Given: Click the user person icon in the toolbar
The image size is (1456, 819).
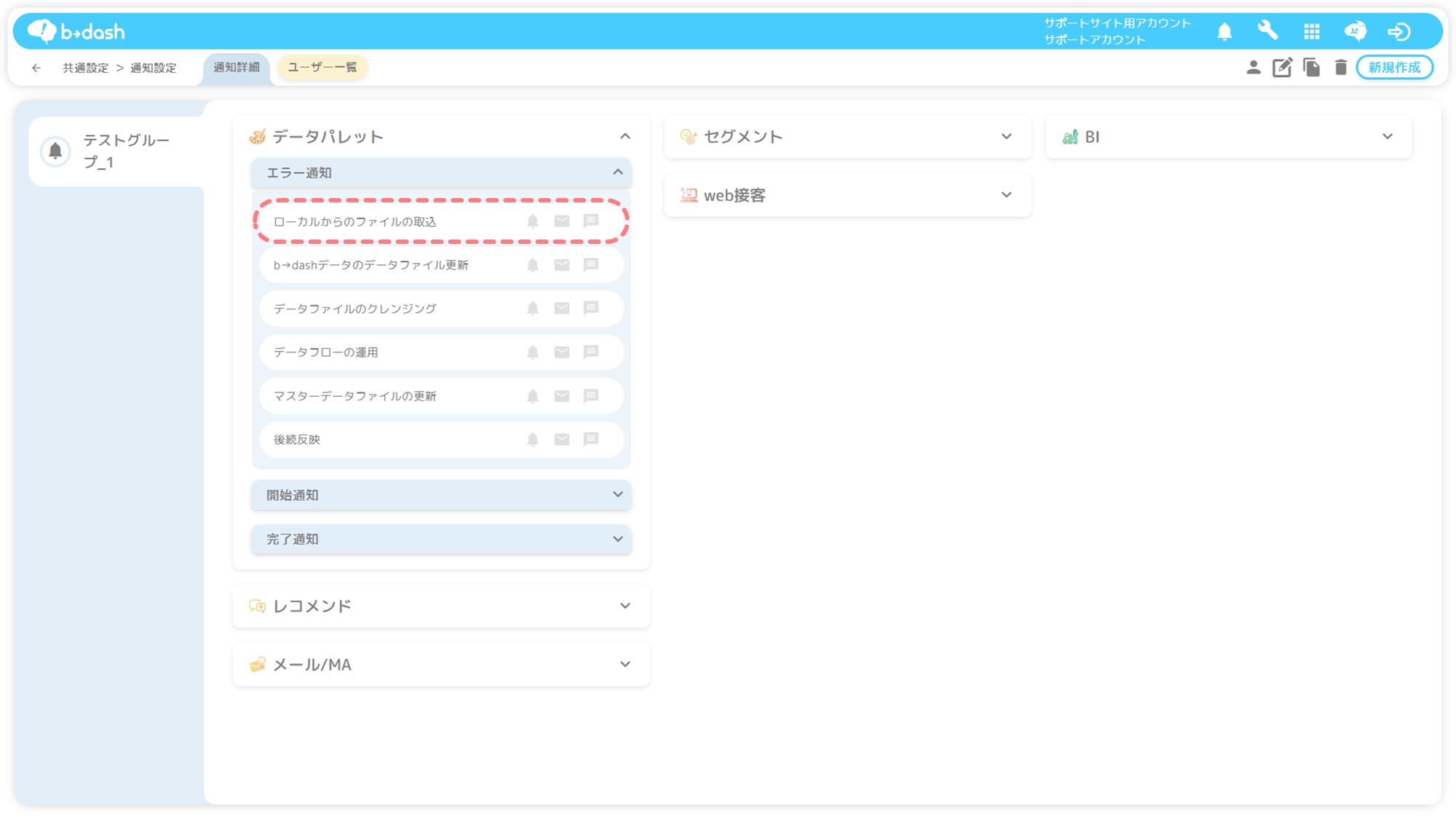Looking at the screenshot, I should tap(1253, 68).
